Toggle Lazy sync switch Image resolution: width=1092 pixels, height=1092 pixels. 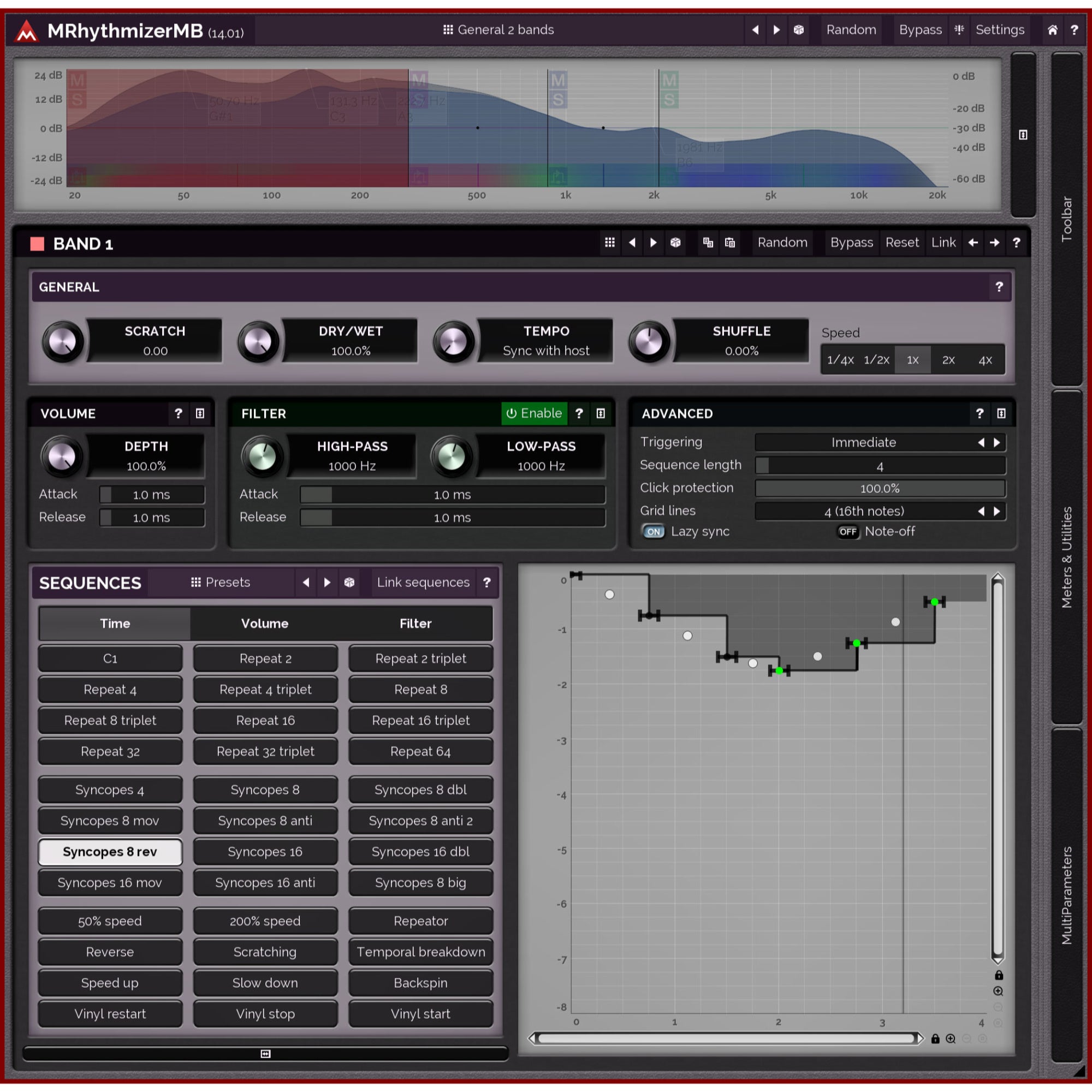click(653, 531)
